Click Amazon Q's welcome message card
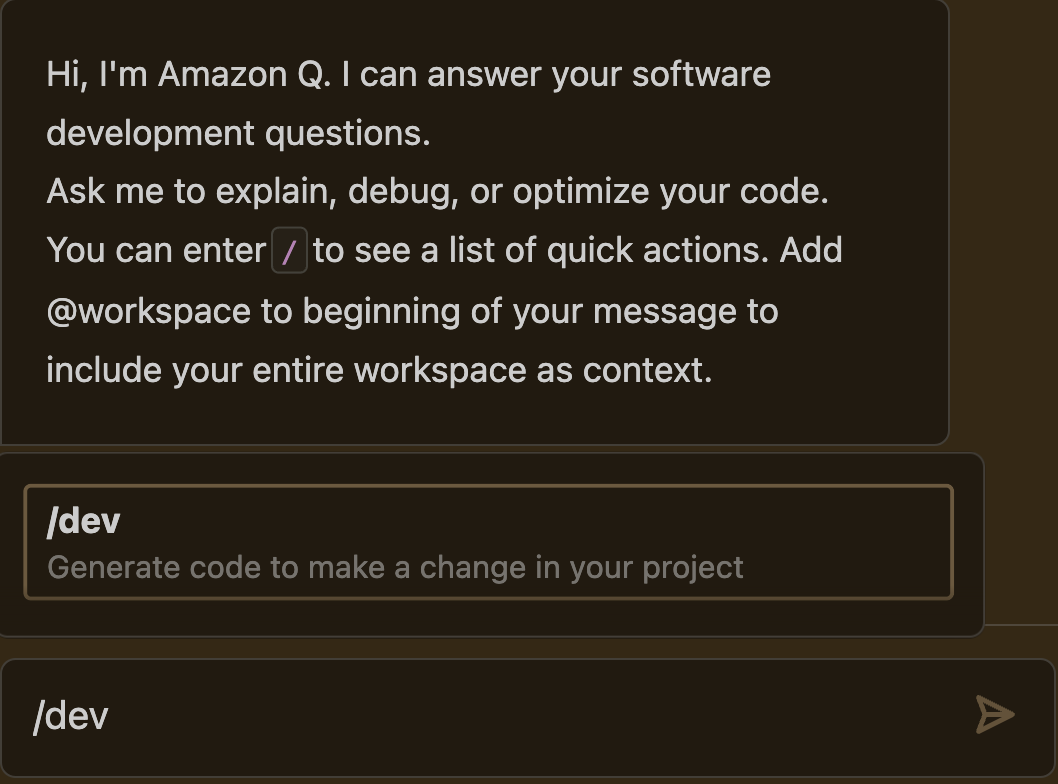This screenshot has height=784, width=1058. pyautogui.click(x=477, y=220)
